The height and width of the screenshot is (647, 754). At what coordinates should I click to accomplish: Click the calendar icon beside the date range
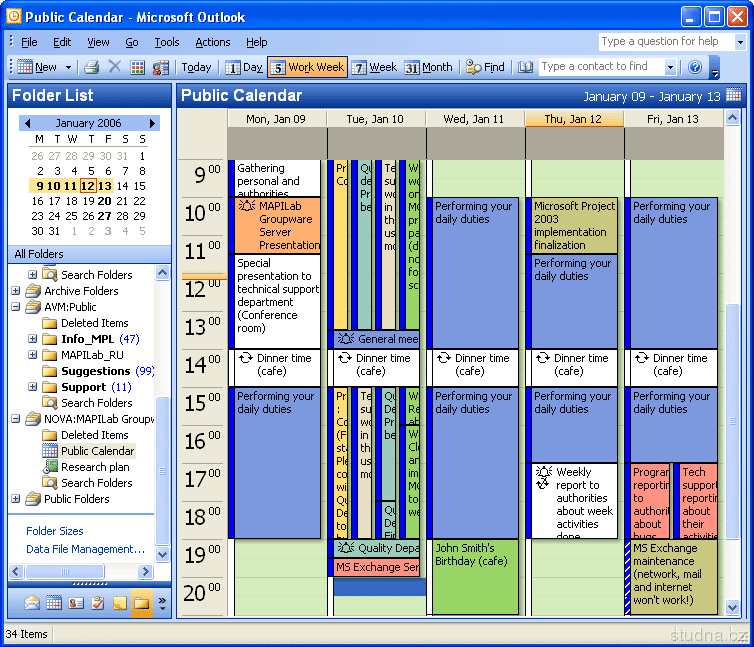click(x=734, y=96)
